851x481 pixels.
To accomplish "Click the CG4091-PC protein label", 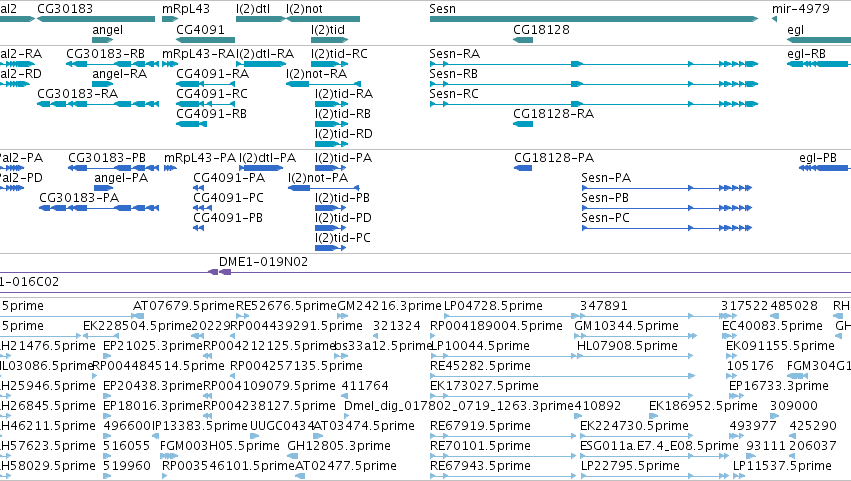I will [228, 198].
